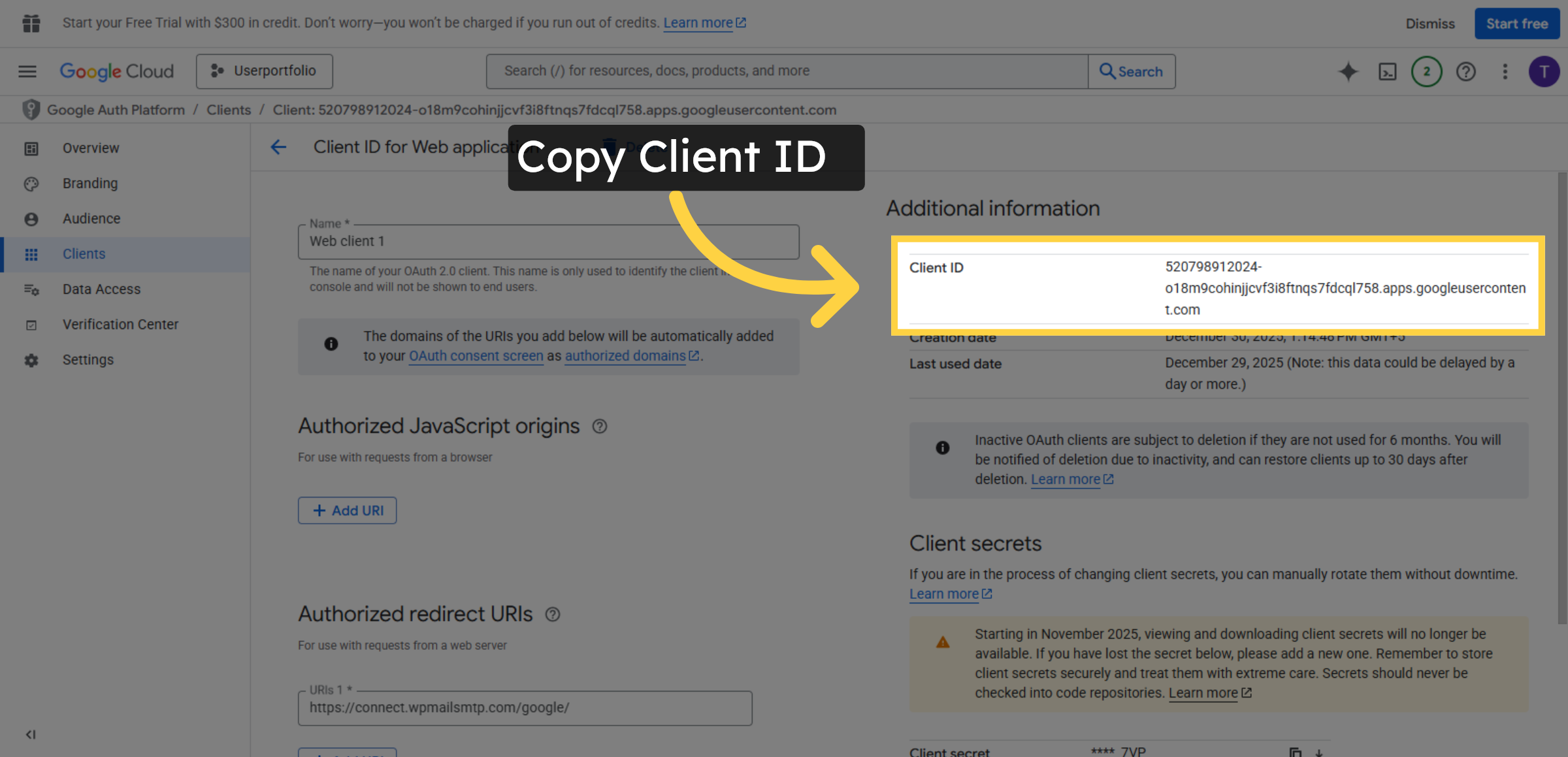Open the gifts promotion icon

pyautogui.click(x=31, y=23)
